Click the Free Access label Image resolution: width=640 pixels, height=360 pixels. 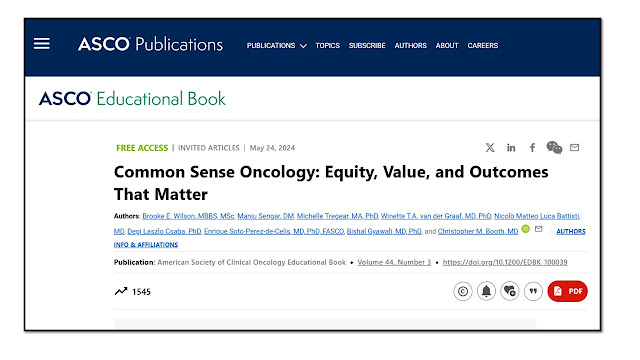pyautogui.click(x=142, y=148)
